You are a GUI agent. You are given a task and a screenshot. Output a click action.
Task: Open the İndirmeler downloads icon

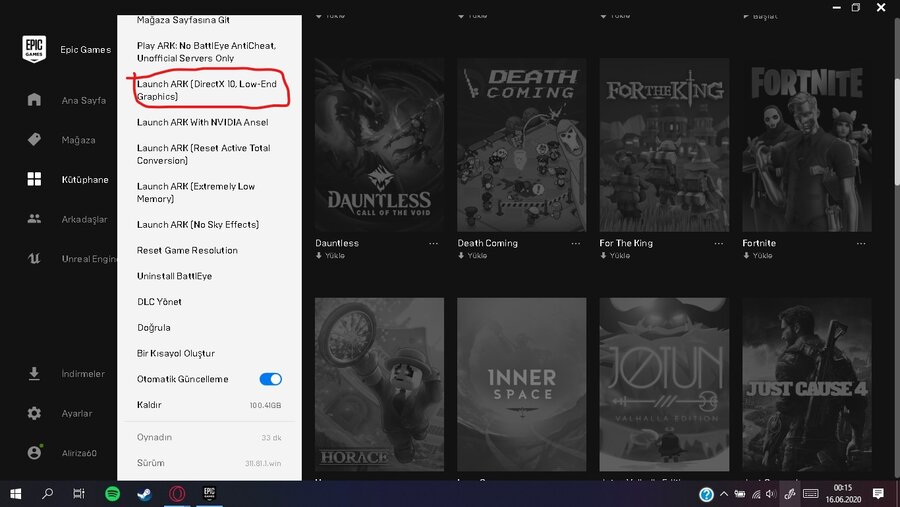pos(34,373)
